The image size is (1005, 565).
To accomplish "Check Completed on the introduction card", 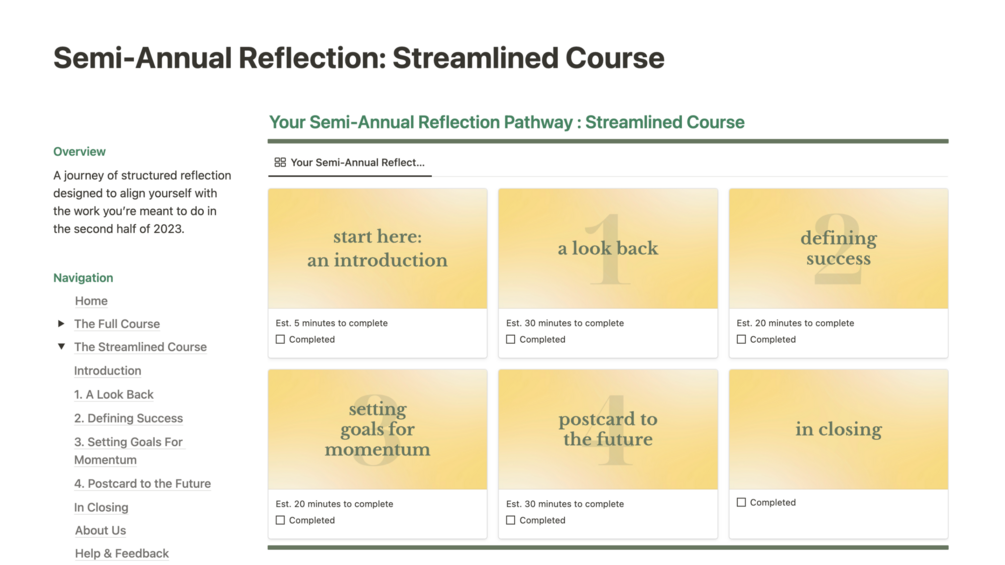I will 280,340.
